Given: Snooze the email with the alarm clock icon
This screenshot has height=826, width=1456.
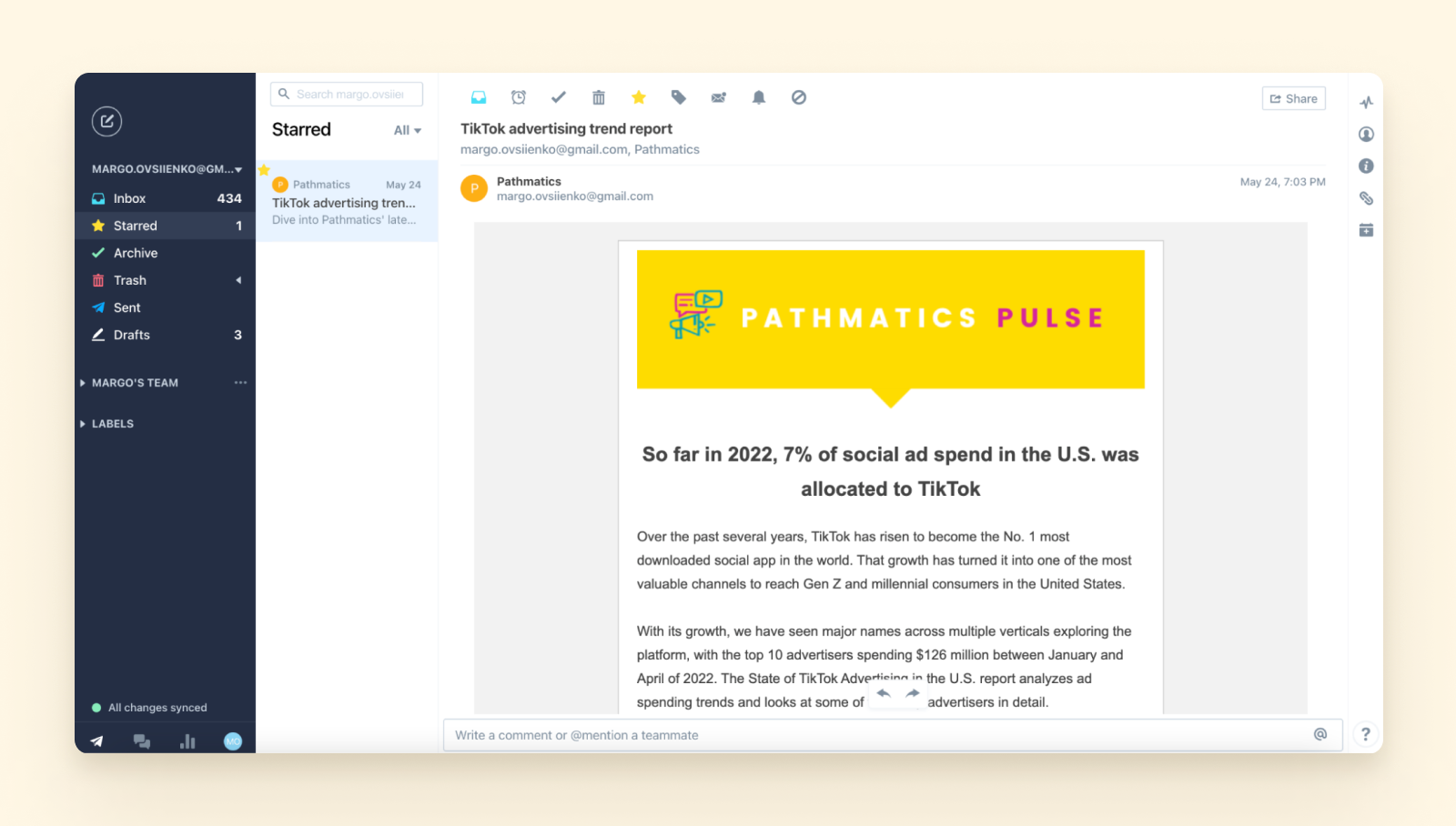Looking at the screenshot, I should pos(519,97).
